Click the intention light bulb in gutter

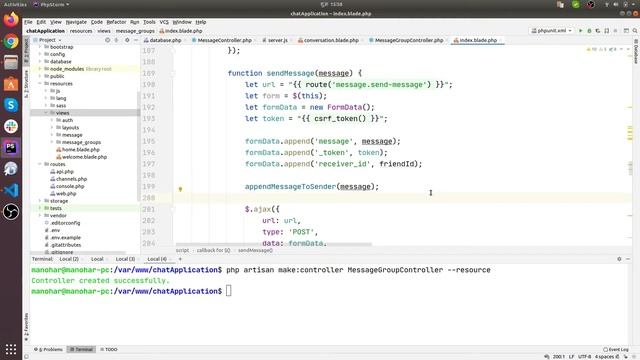[x=180, y=189]
